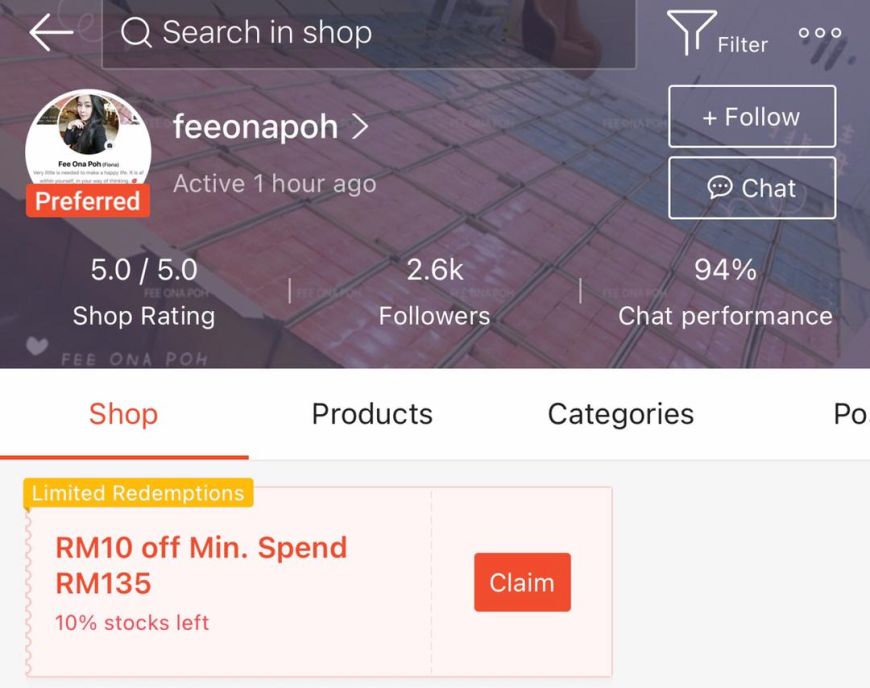The height and width of the screenshot is (688, 870).
Task: View the 5.0 / 5.0 Shop Rating
Action: [144, 292]
